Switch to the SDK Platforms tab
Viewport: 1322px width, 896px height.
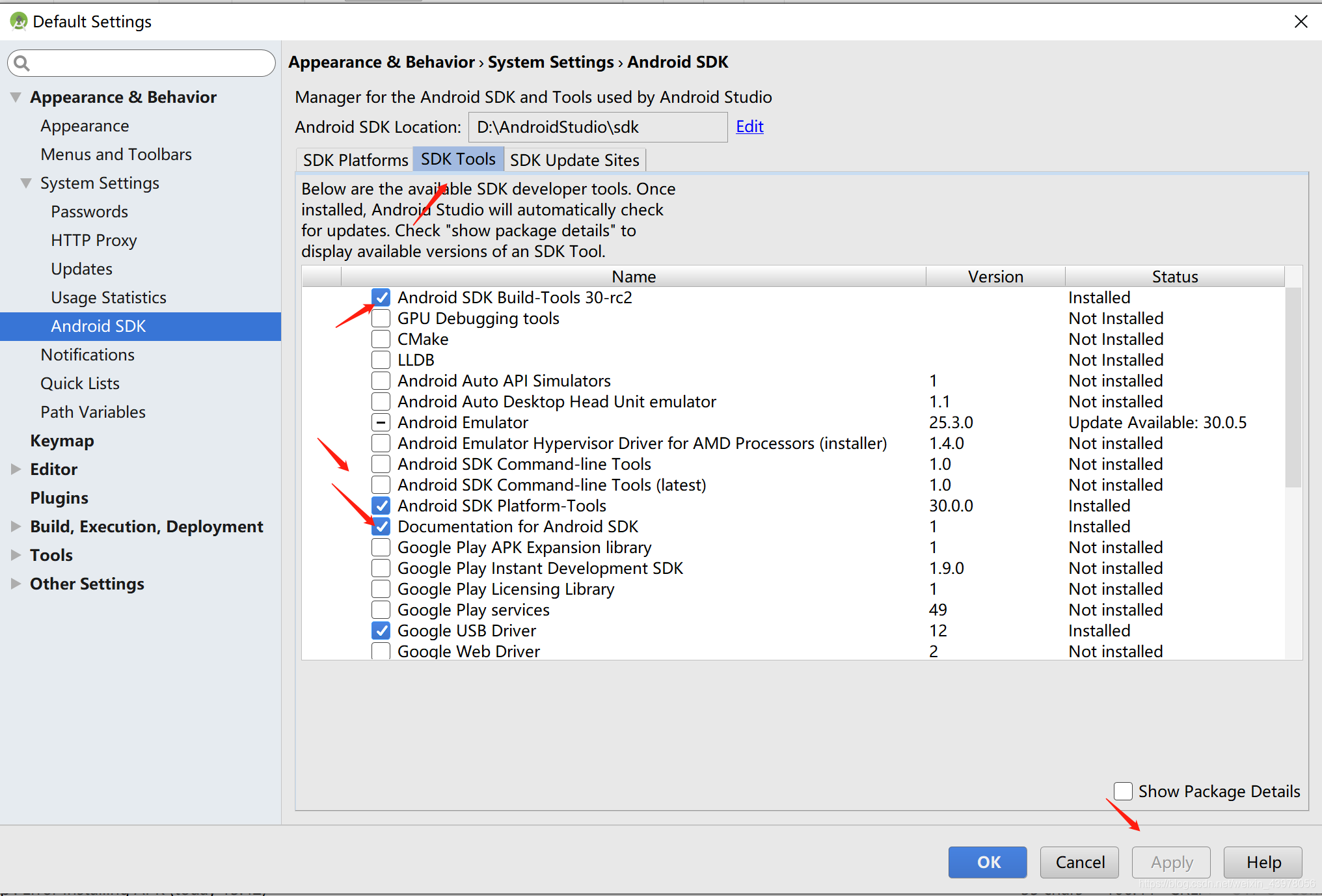click(x=355, y=159)
